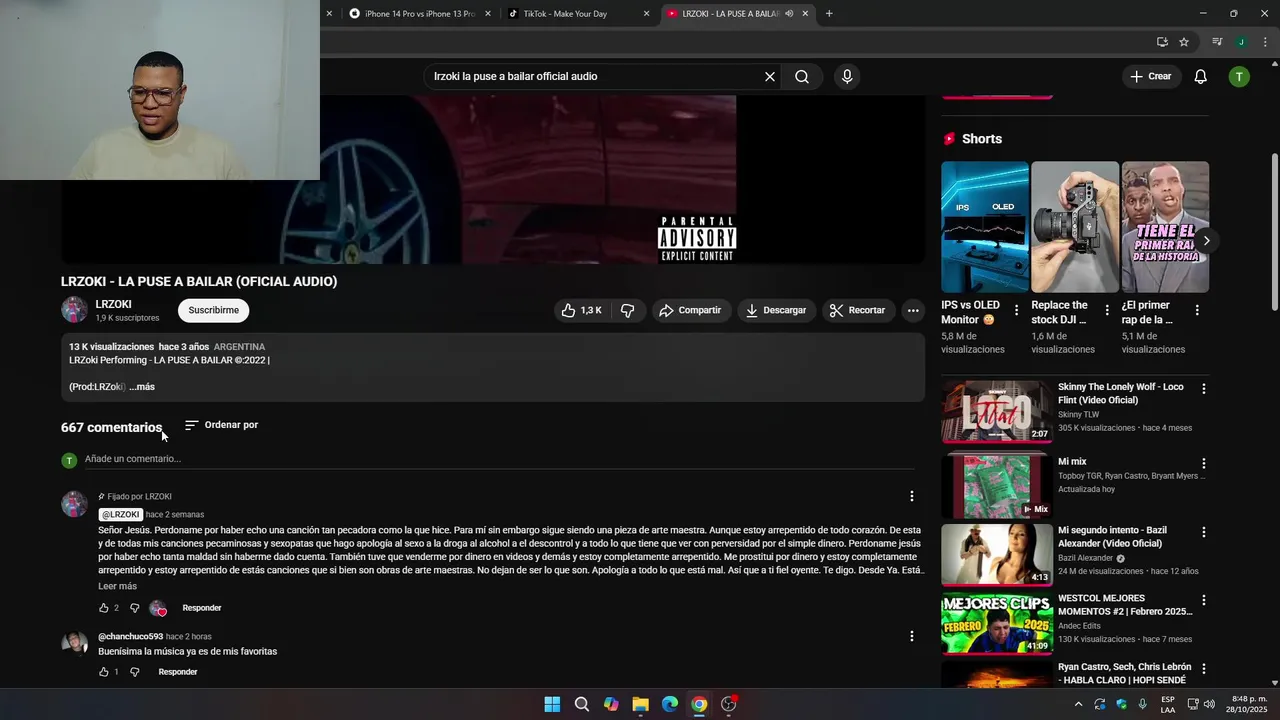Like the @chanchuco593 comment
1280x720 pixels.
tap(104, 672)
